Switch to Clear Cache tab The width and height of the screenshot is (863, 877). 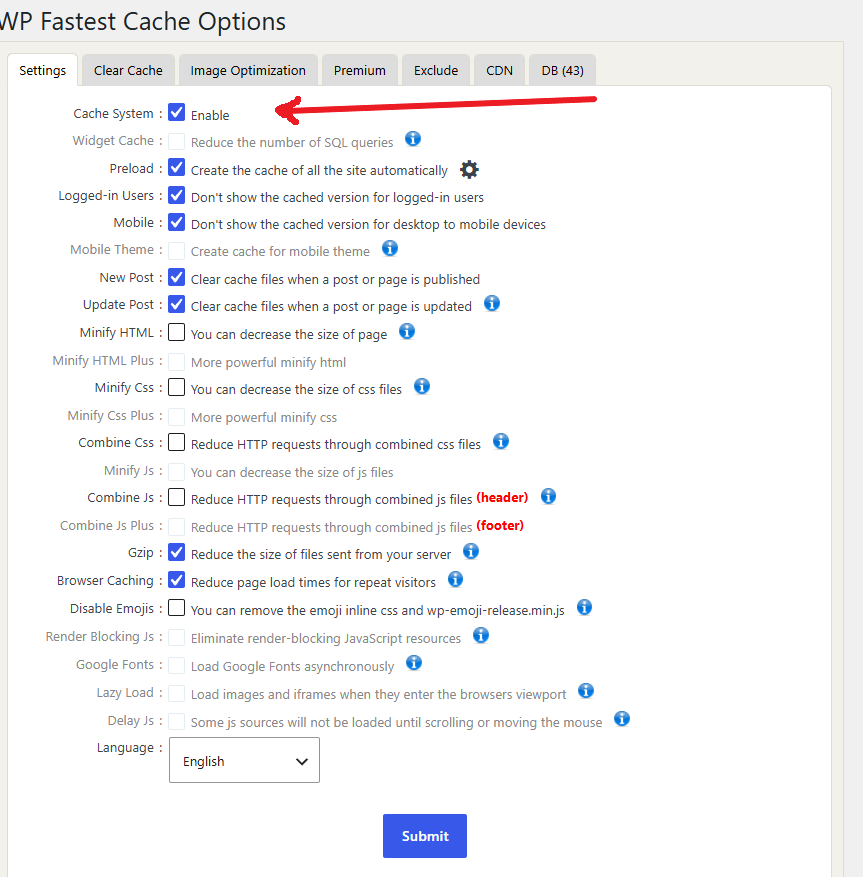pos(128,70)
